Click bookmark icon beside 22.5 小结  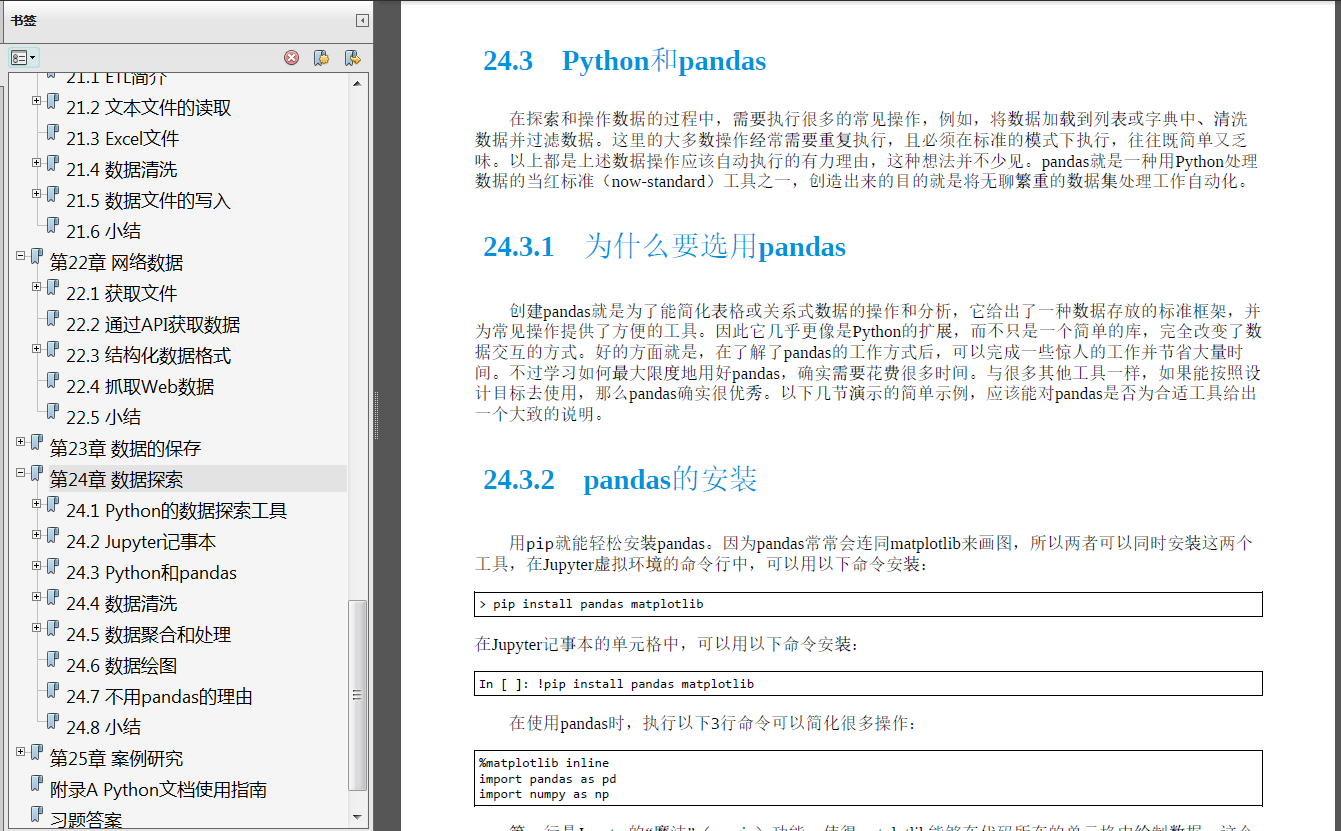click(x=53, y=412)
